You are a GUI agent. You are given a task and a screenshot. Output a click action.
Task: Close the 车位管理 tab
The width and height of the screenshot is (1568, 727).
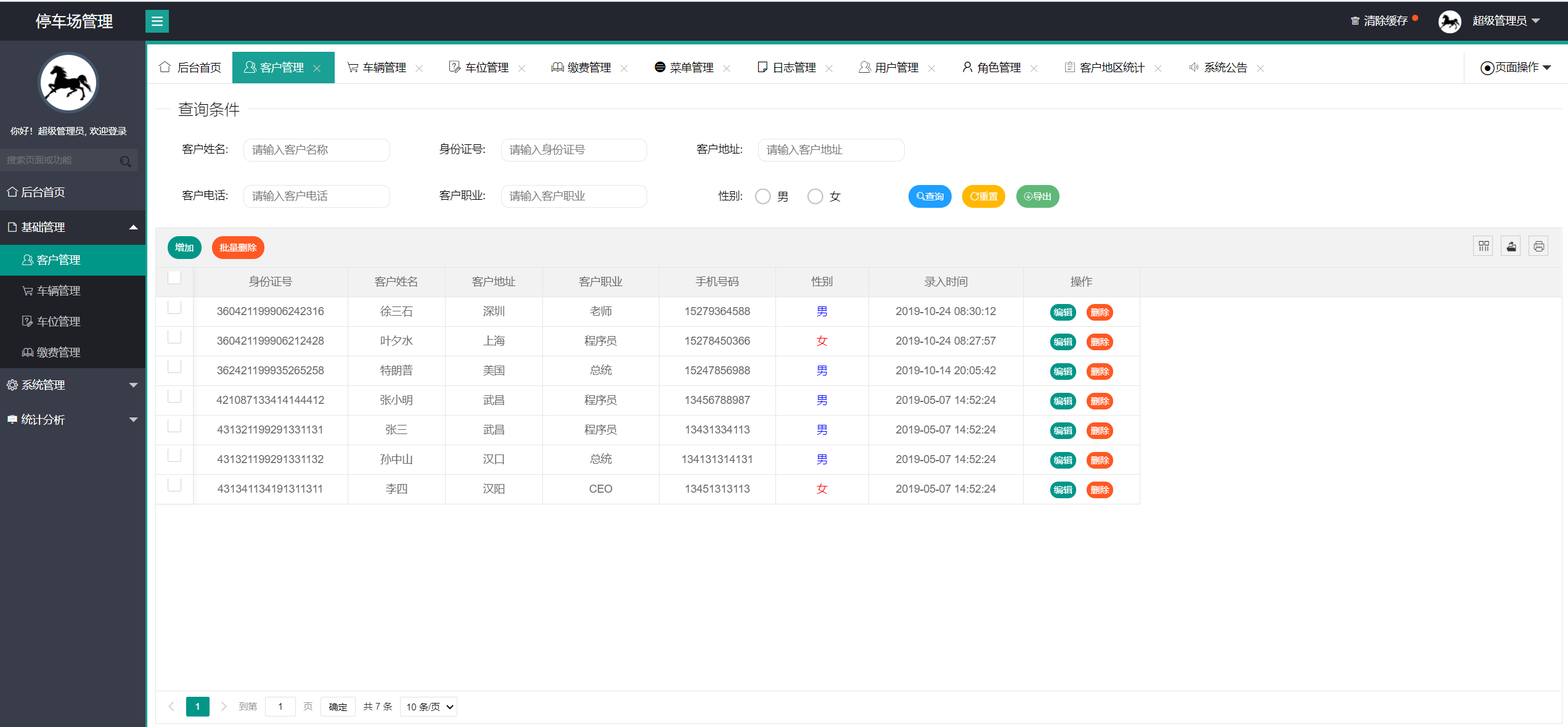(x=521, y=68)
